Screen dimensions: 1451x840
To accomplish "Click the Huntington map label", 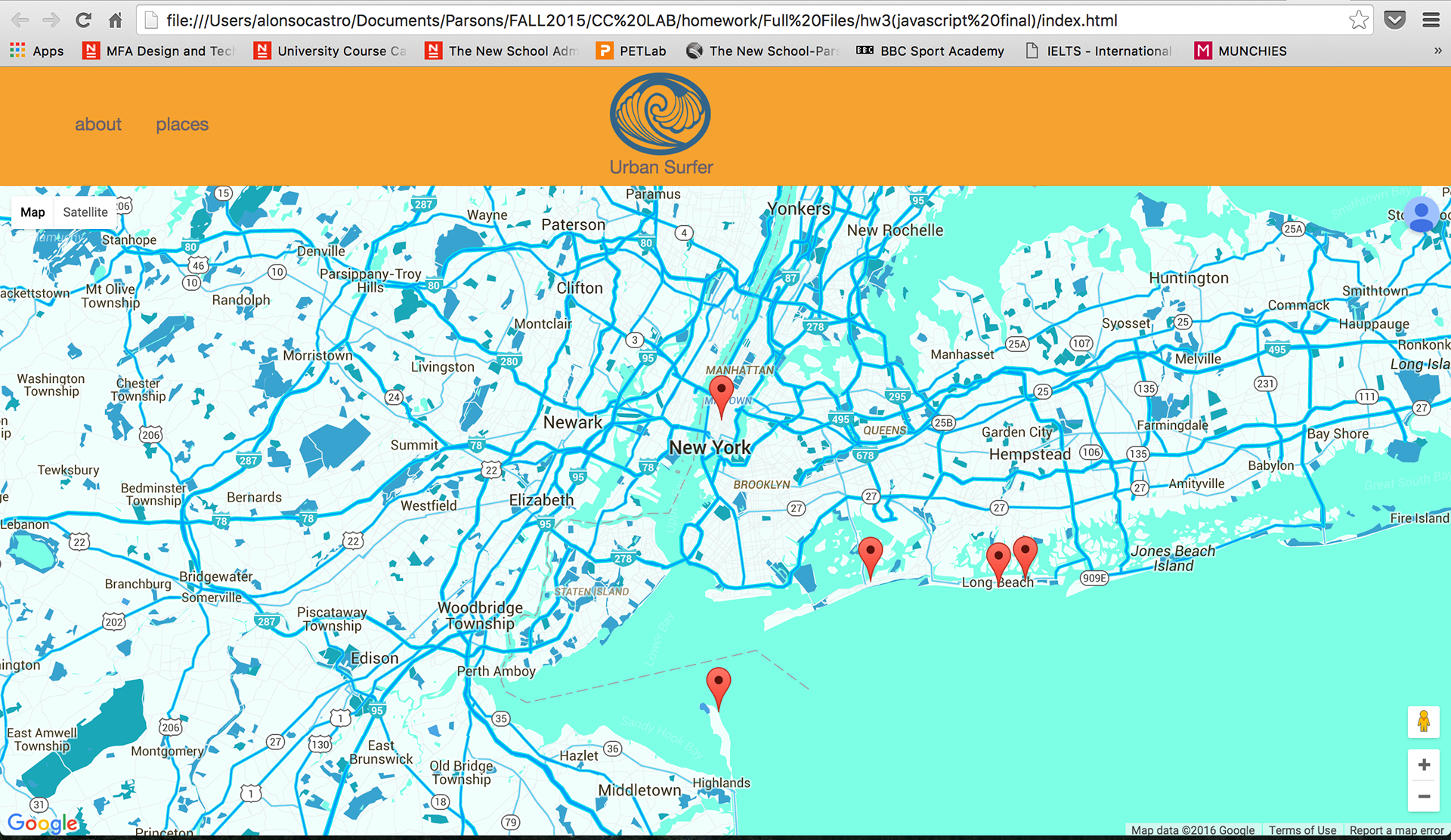I will coord(1189,278).
